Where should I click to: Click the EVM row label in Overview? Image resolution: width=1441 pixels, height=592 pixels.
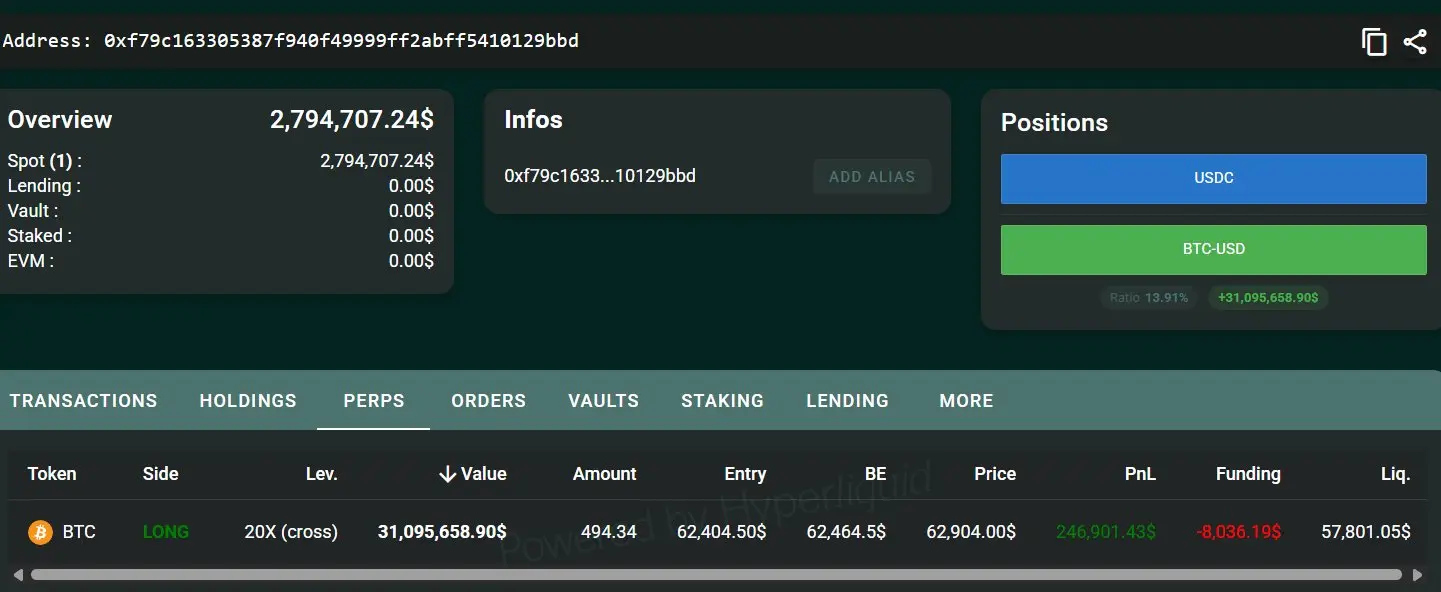[31, 261]
